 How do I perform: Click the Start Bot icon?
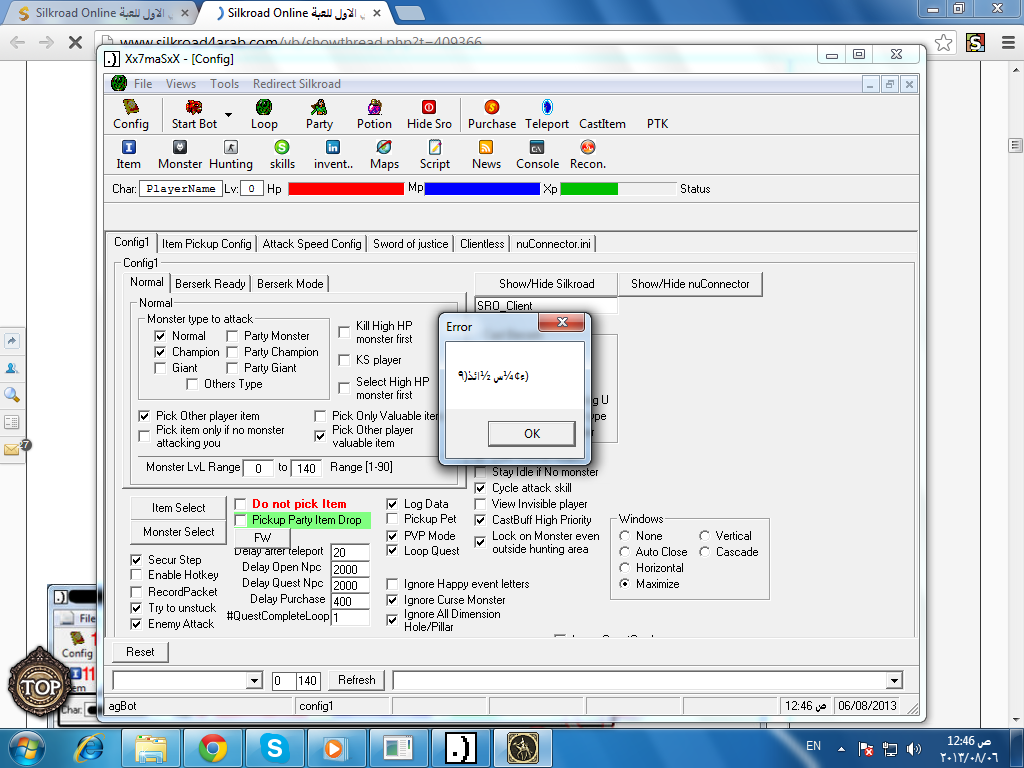tap(194, 114)
